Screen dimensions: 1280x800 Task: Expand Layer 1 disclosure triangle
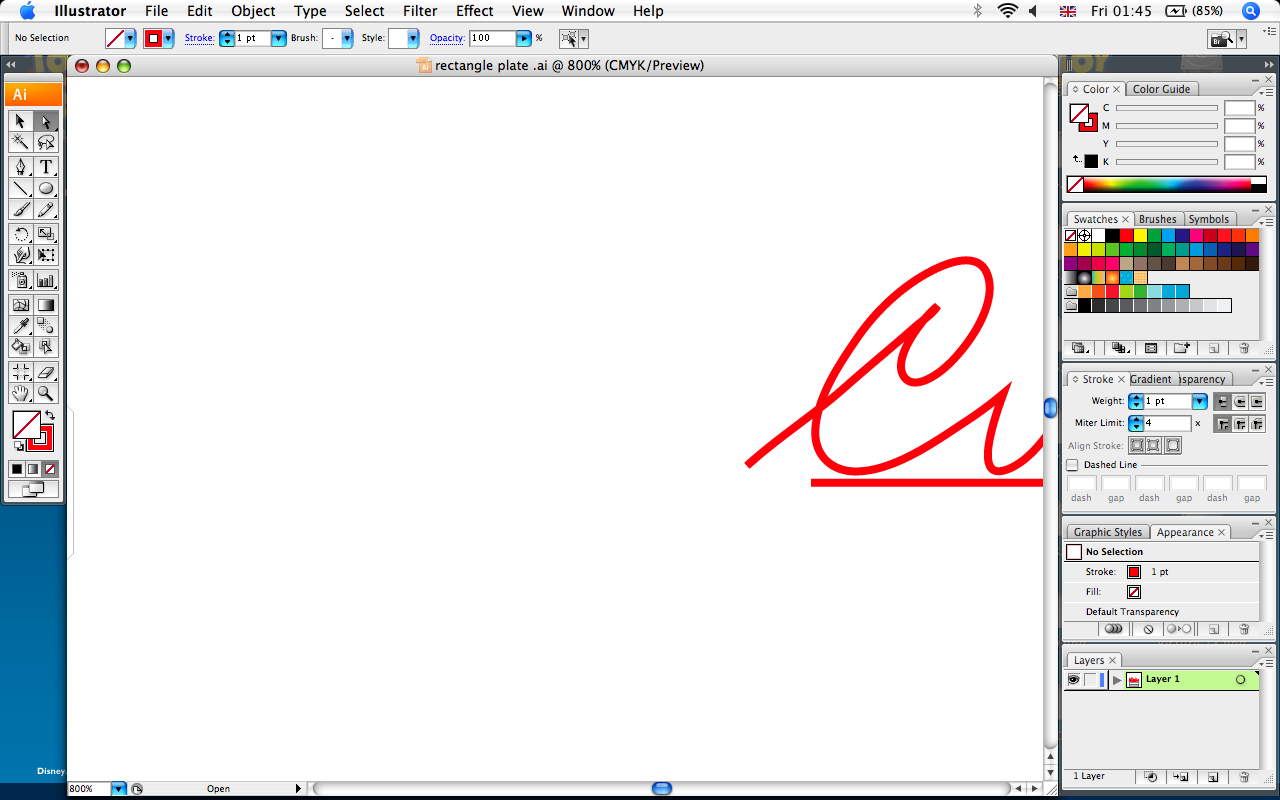(1117, 679)
